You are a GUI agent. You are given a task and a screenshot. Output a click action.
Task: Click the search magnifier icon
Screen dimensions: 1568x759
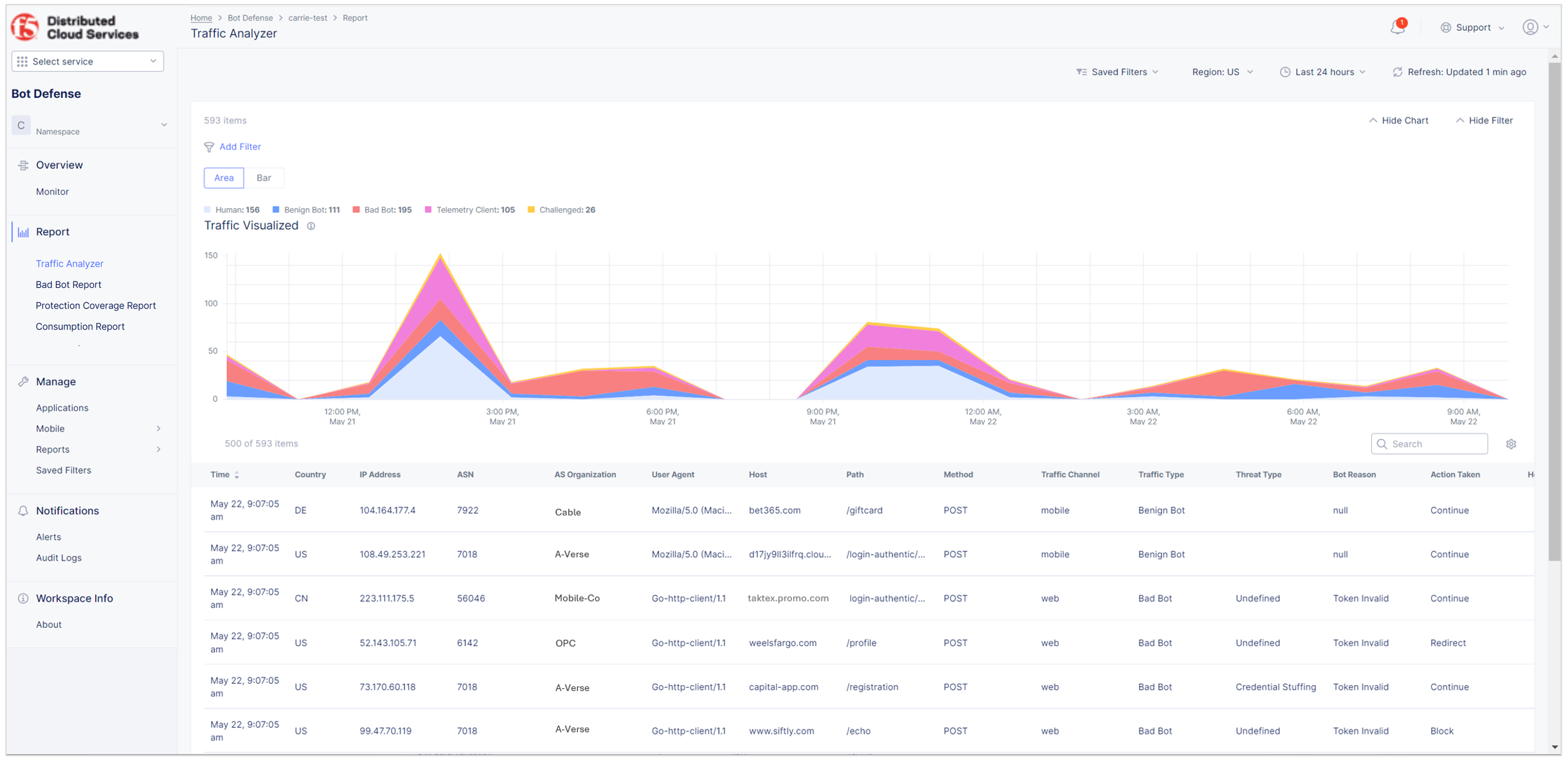click(1382, 444)
